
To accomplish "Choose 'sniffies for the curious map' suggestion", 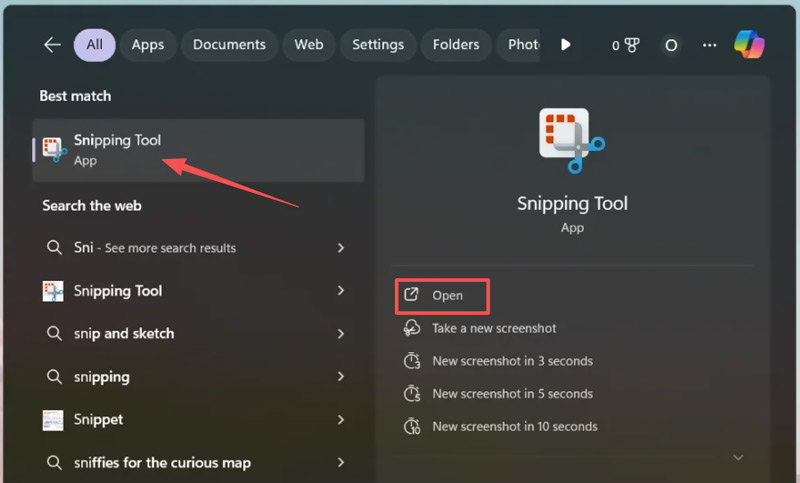I will coord(161,463).
